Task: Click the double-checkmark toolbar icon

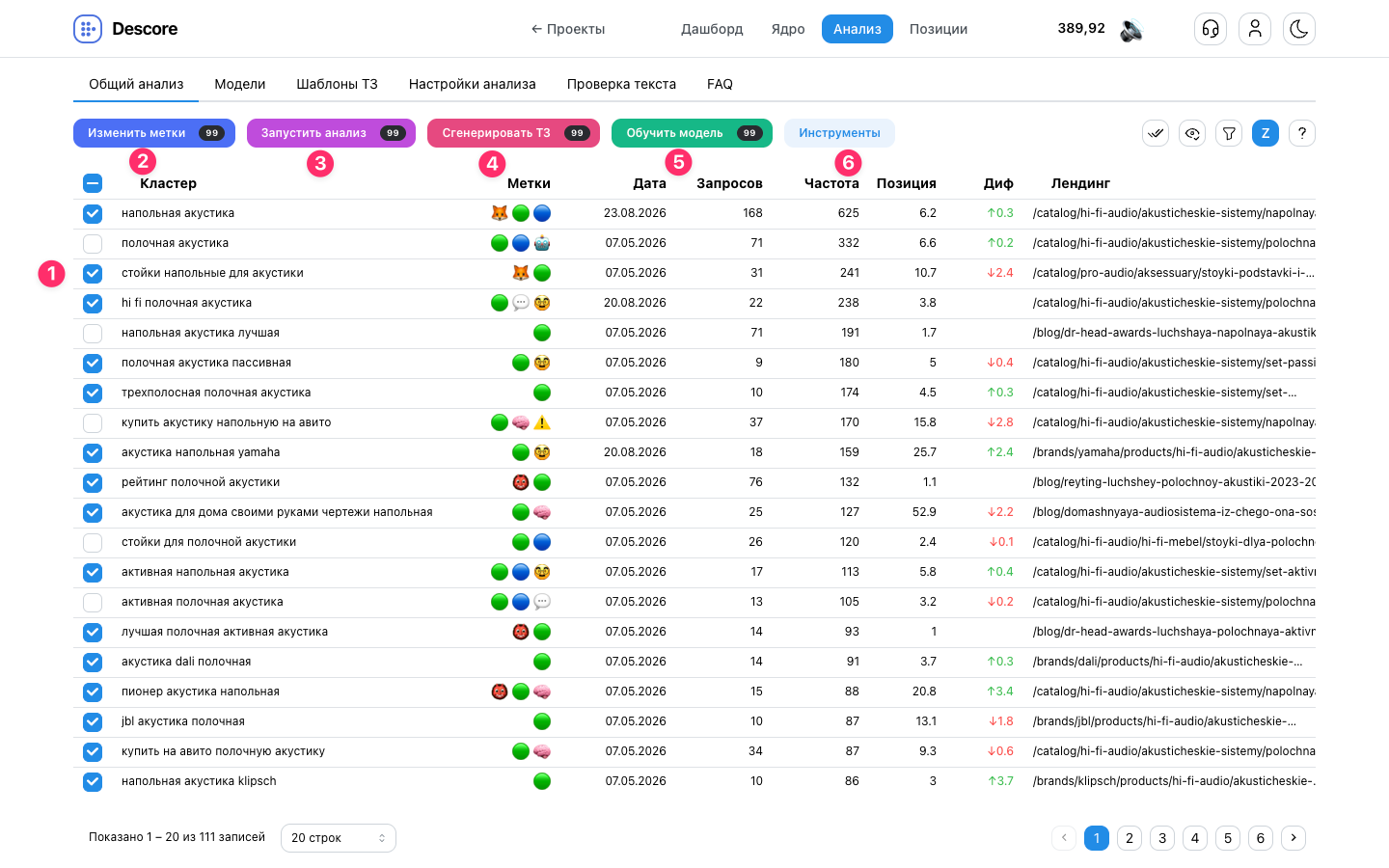Action: click(x=1156, y=133)
